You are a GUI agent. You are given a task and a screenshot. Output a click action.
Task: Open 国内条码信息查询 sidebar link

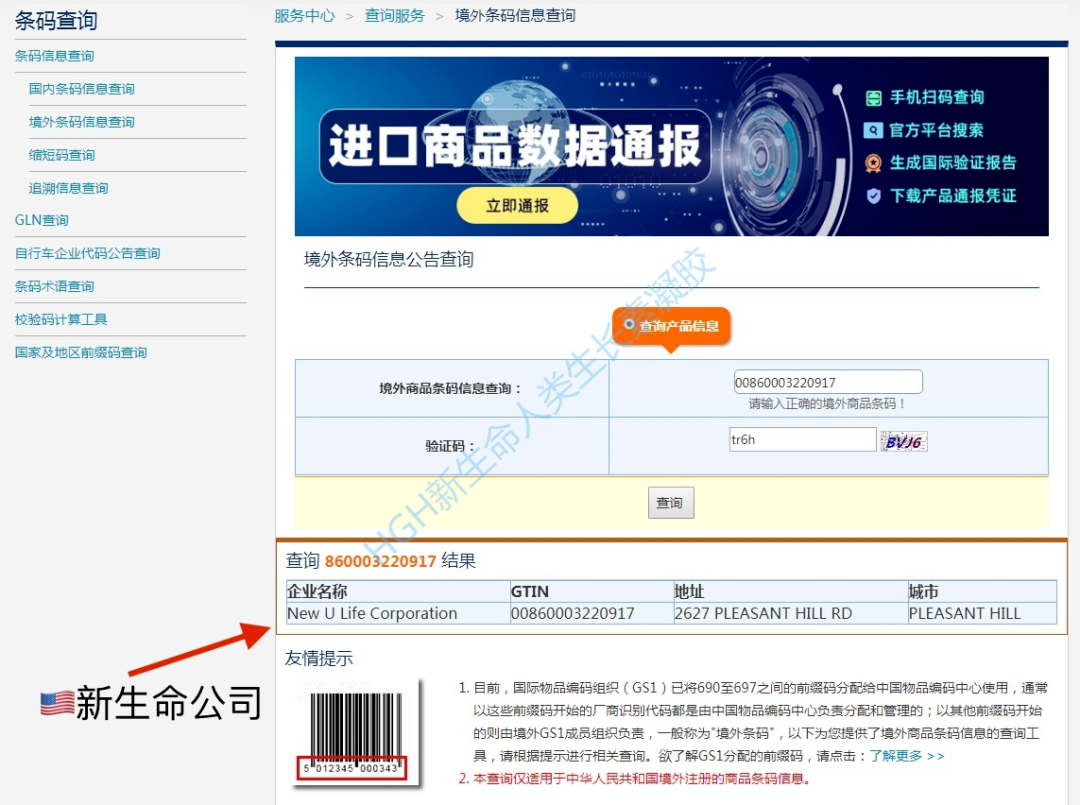click(81, 89)
